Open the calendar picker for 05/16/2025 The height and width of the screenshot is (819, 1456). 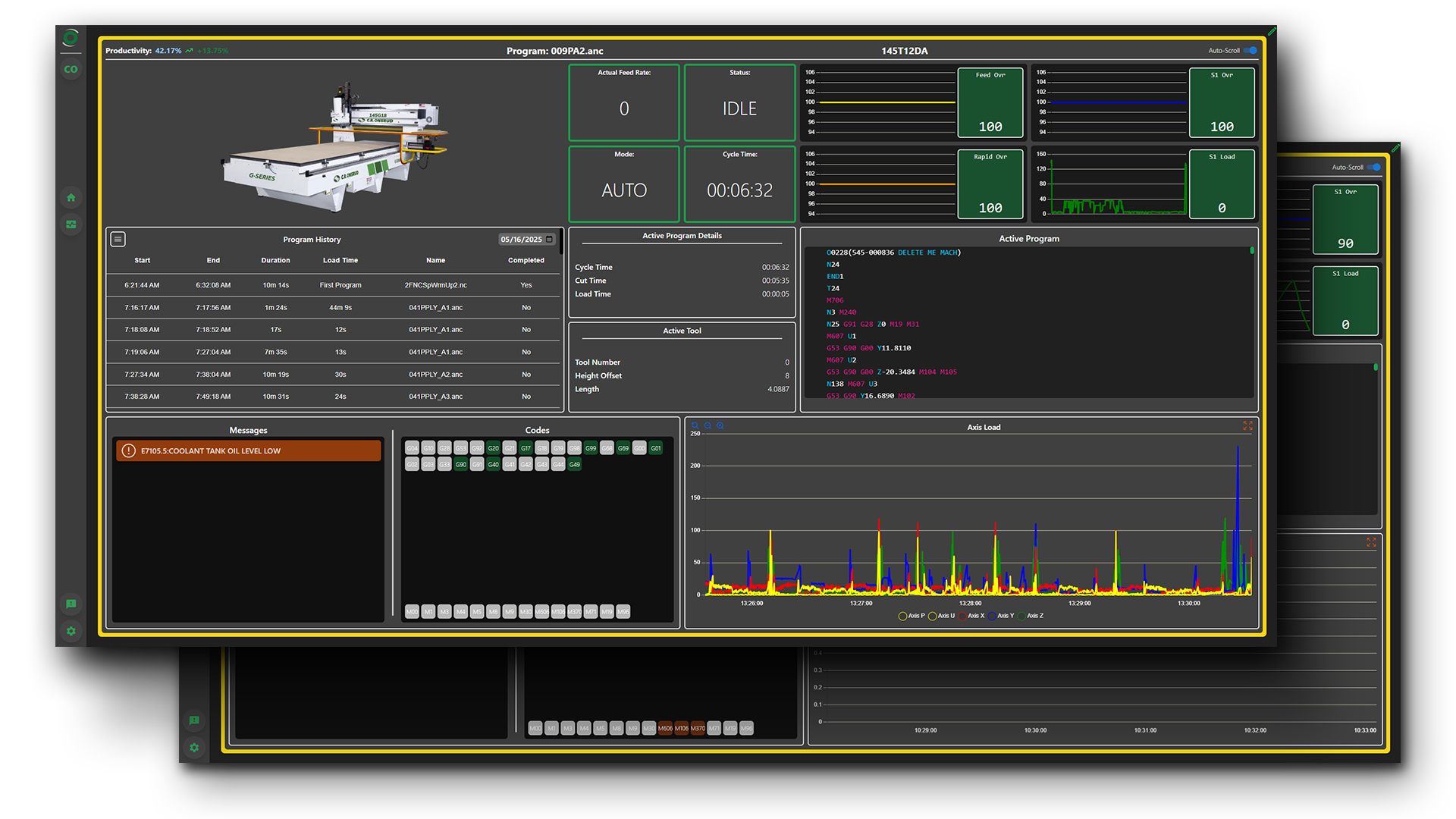pos(550,240)
